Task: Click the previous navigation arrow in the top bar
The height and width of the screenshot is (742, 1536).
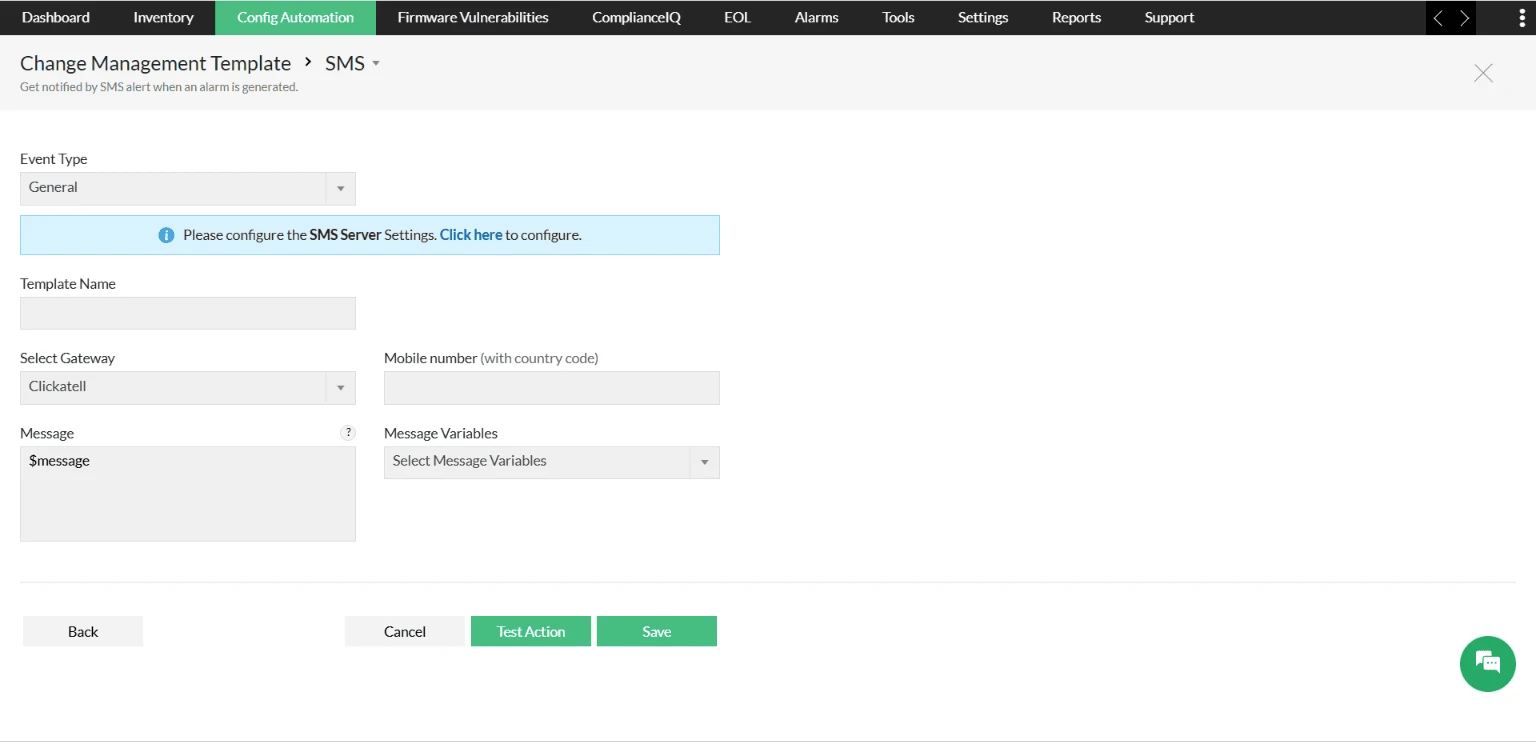Action: coord(1438,18)
